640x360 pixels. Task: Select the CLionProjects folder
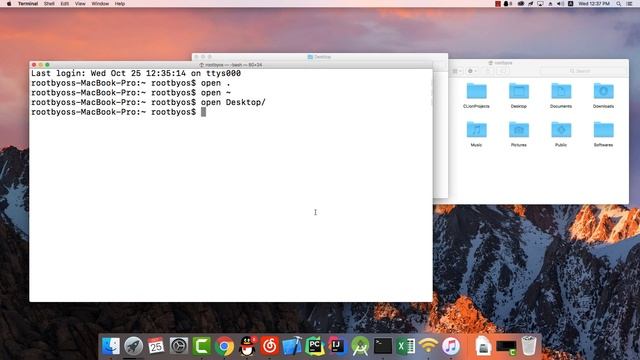point(476,96)
